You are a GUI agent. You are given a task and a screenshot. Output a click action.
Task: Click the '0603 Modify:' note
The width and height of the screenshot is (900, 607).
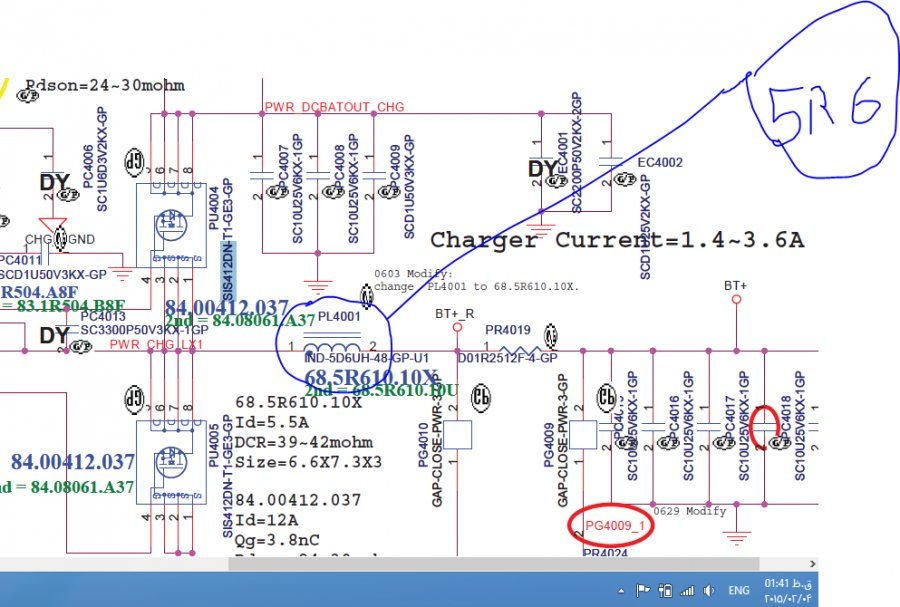pyautogui.click(x=413, y=274)
